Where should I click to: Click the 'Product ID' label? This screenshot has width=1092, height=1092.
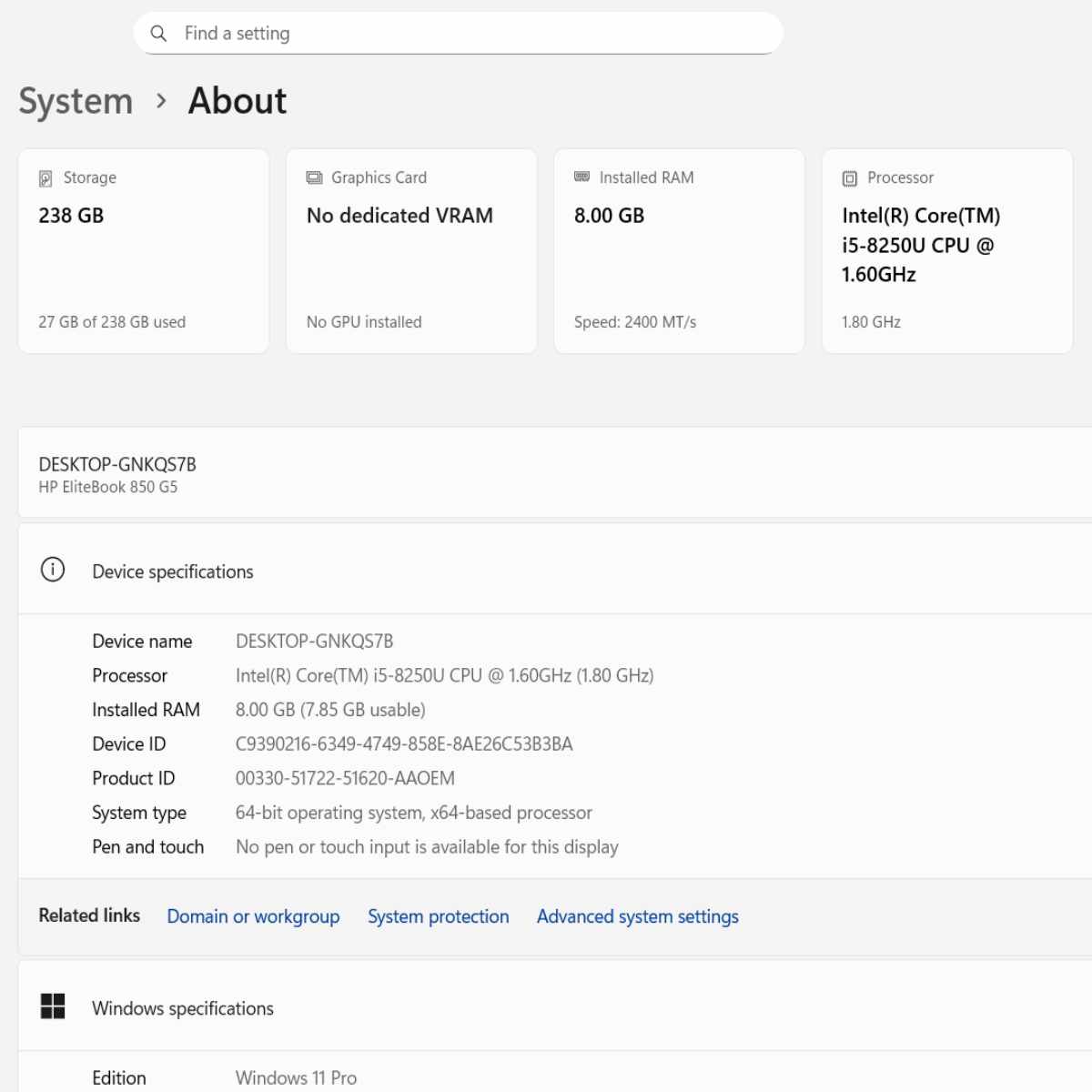coord(134,778)
